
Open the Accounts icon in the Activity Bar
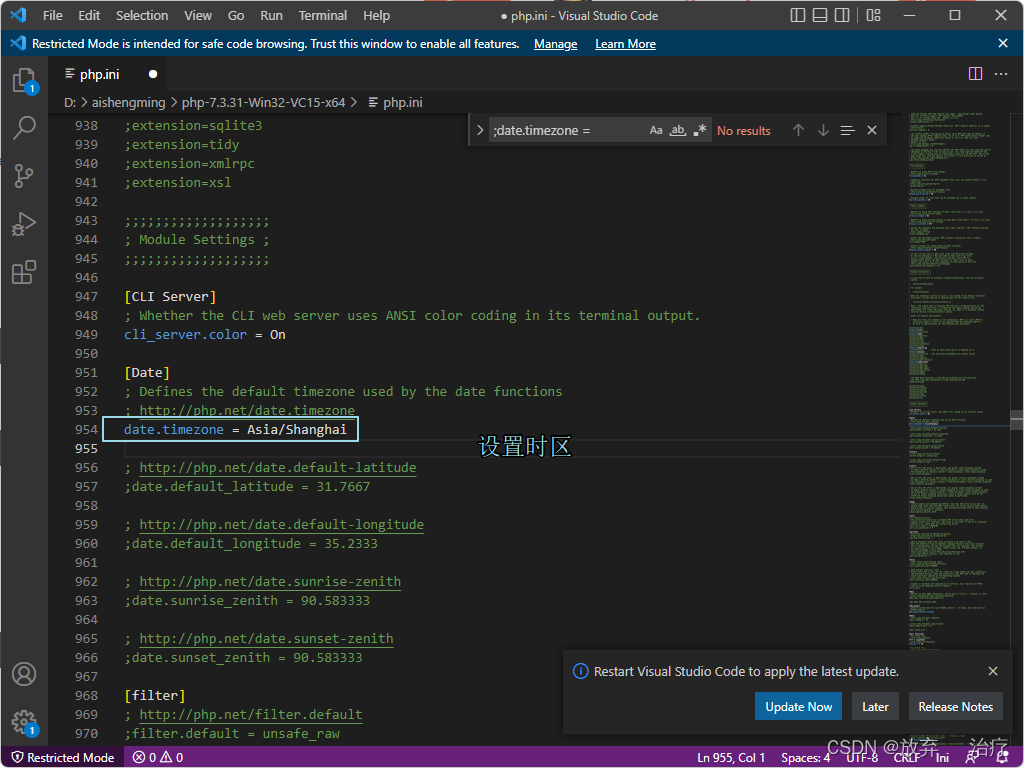coord(24,674)
